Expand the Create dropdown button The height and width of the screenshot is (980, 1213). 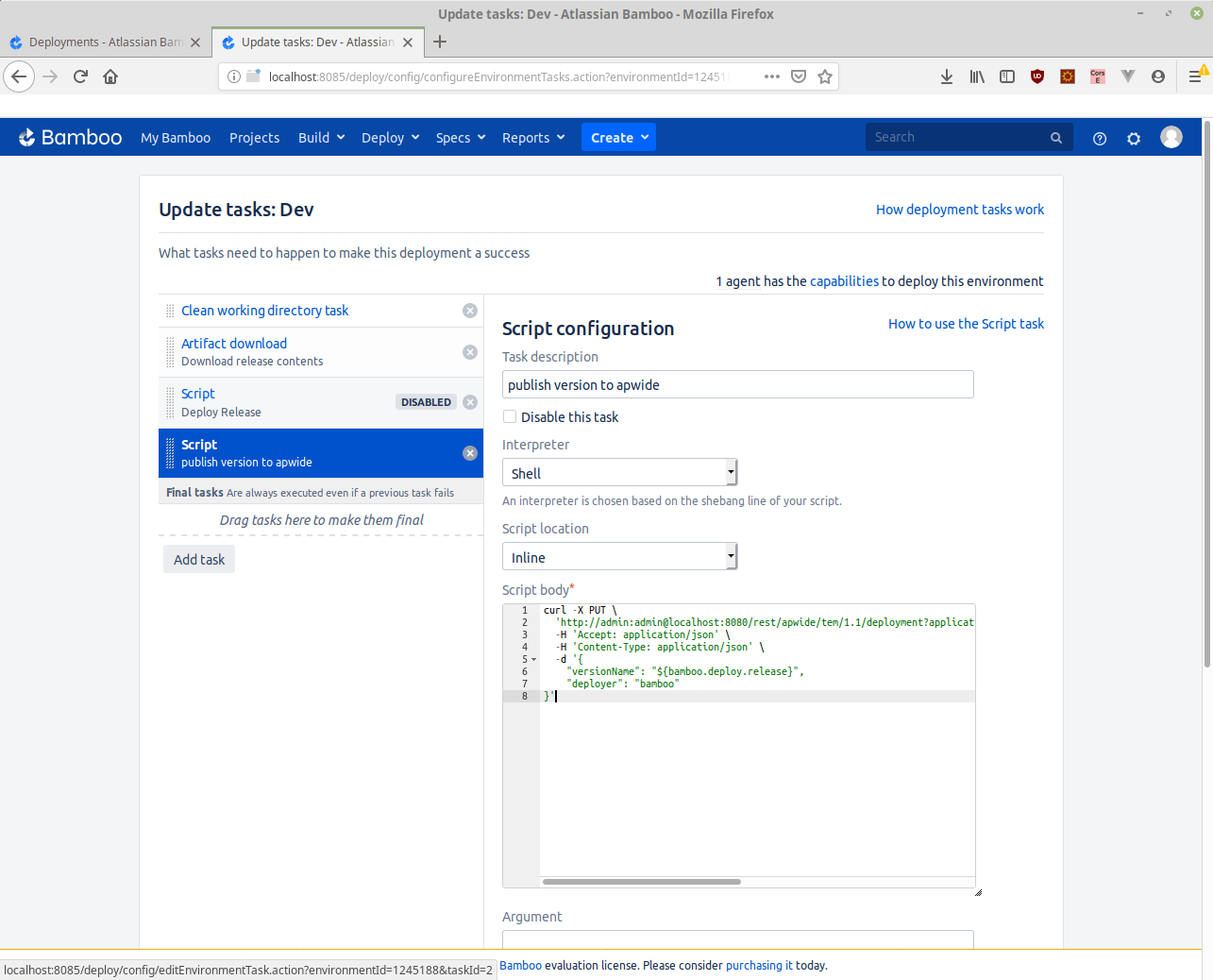pos(618,138)
